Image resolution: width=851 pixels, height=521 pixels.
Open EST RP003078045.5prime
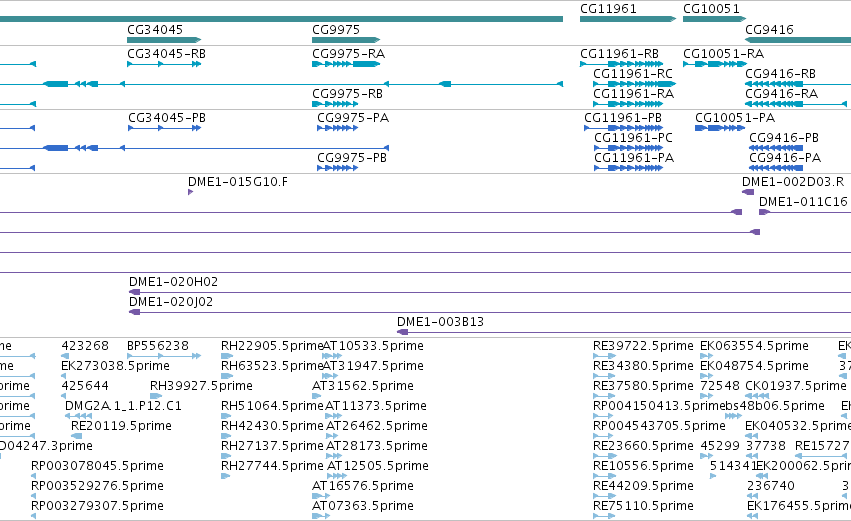coord(97,466)
